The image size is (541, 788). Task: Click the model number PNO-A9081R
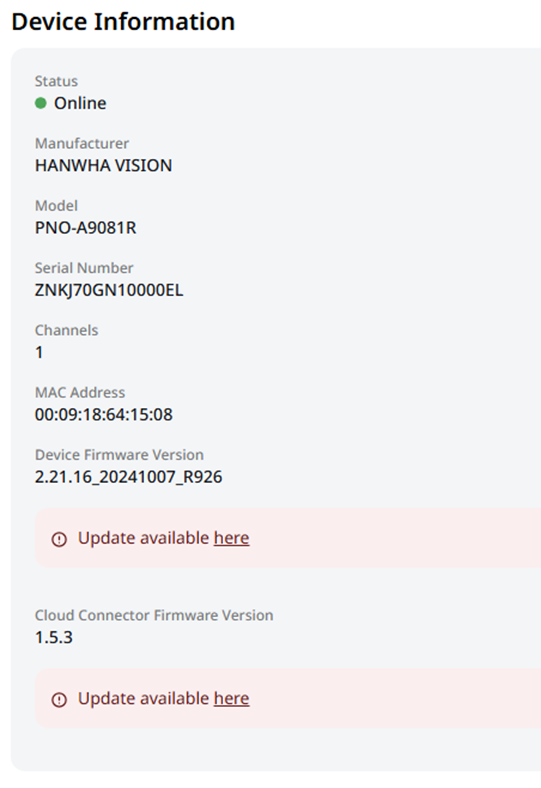(x=85, y=228)
